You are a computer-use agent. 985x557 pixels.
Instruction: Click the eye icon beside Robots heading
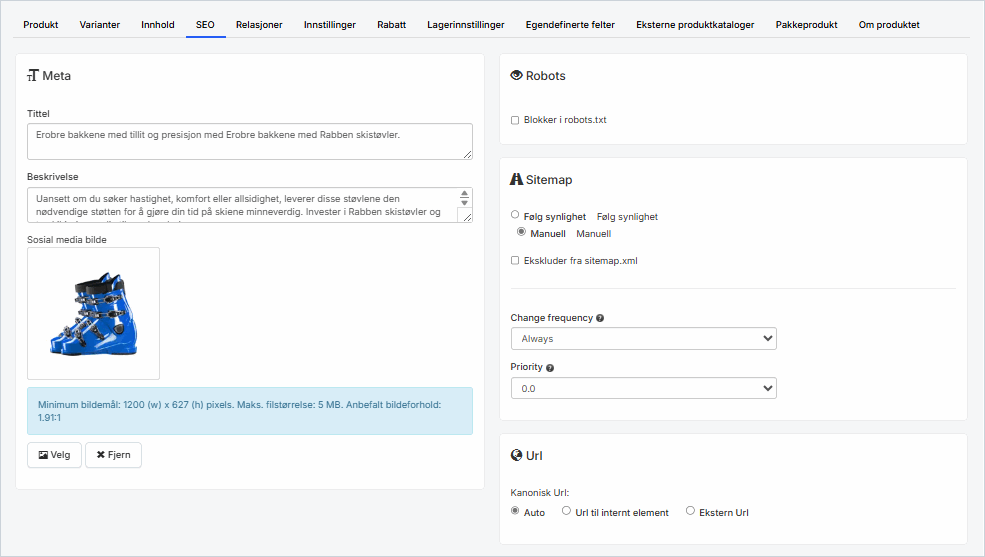(x=517, y=76)
